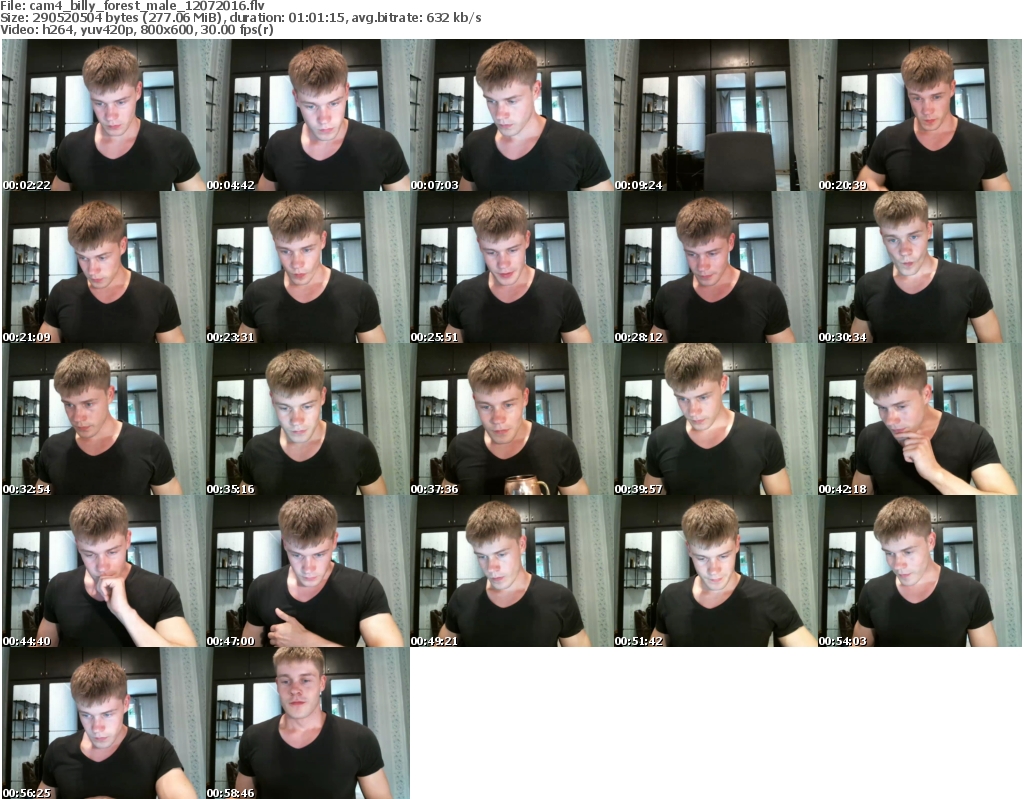Click the file size line 'Size: 290520504 bytes'
This screenshot has width=1024, height=799.
(x=241, y=18)
